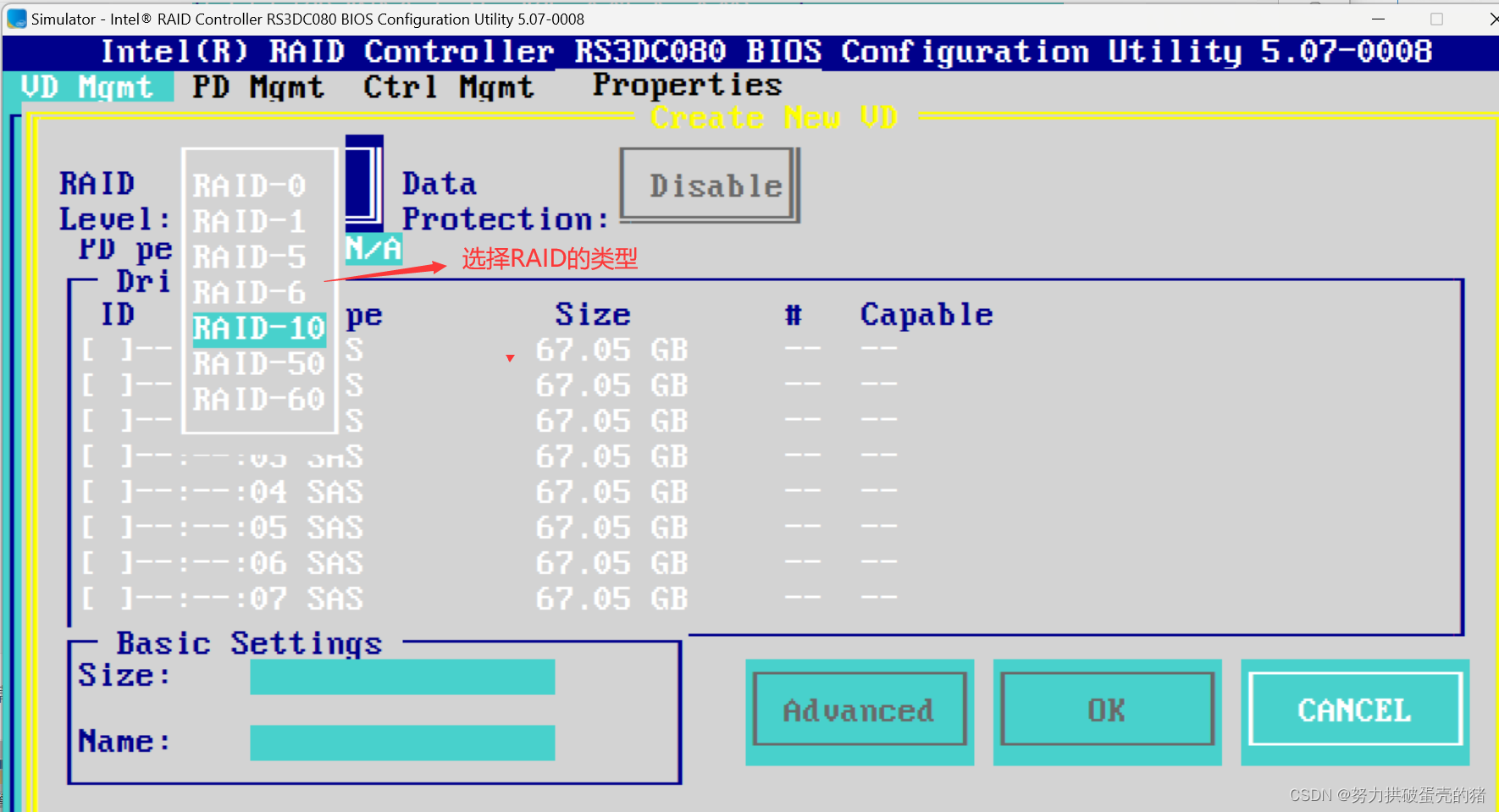Focus the Name input field

click(x=402, y=743)
